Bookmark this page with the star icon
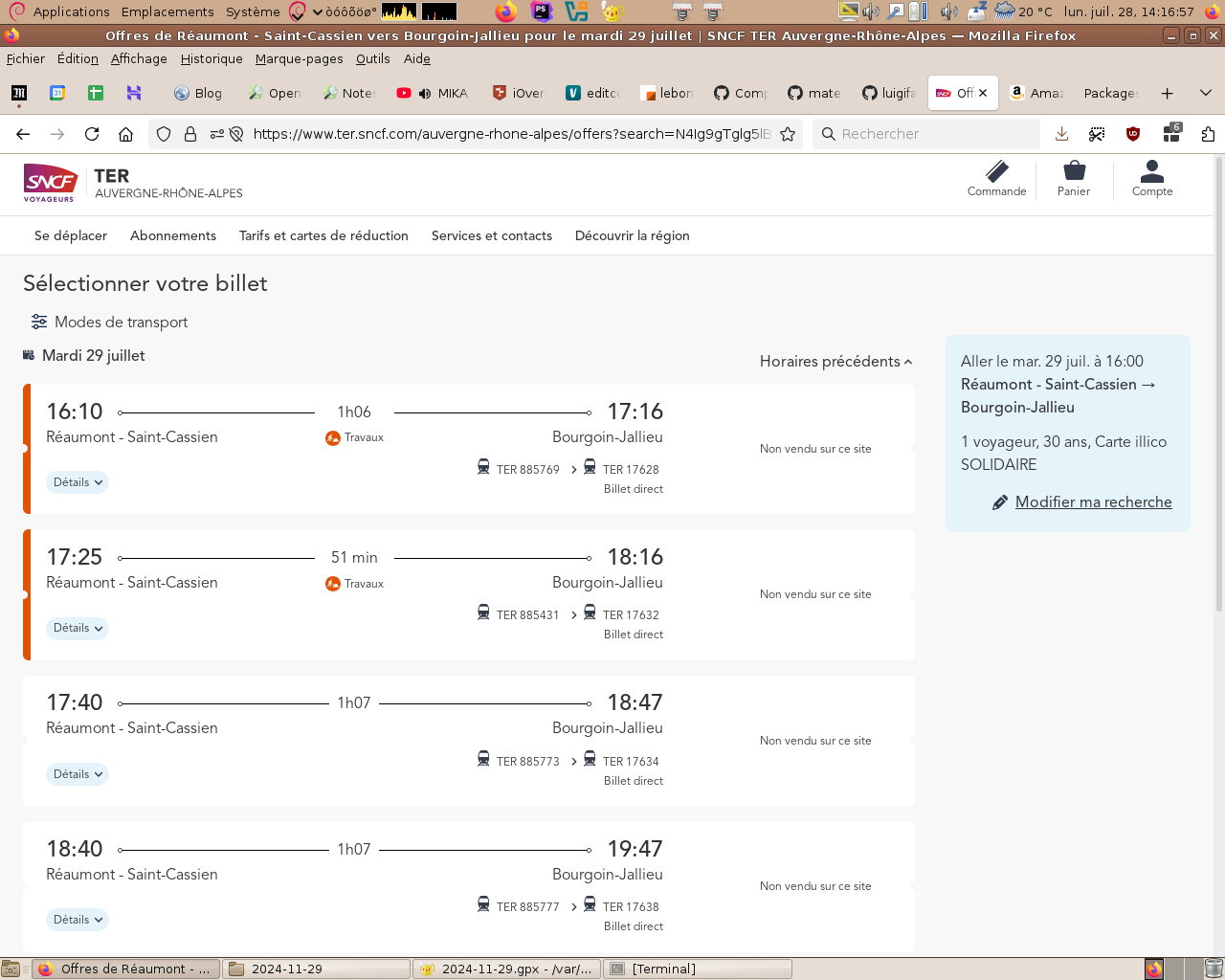Screen dimensions: 1225x980 coord(788,134)
